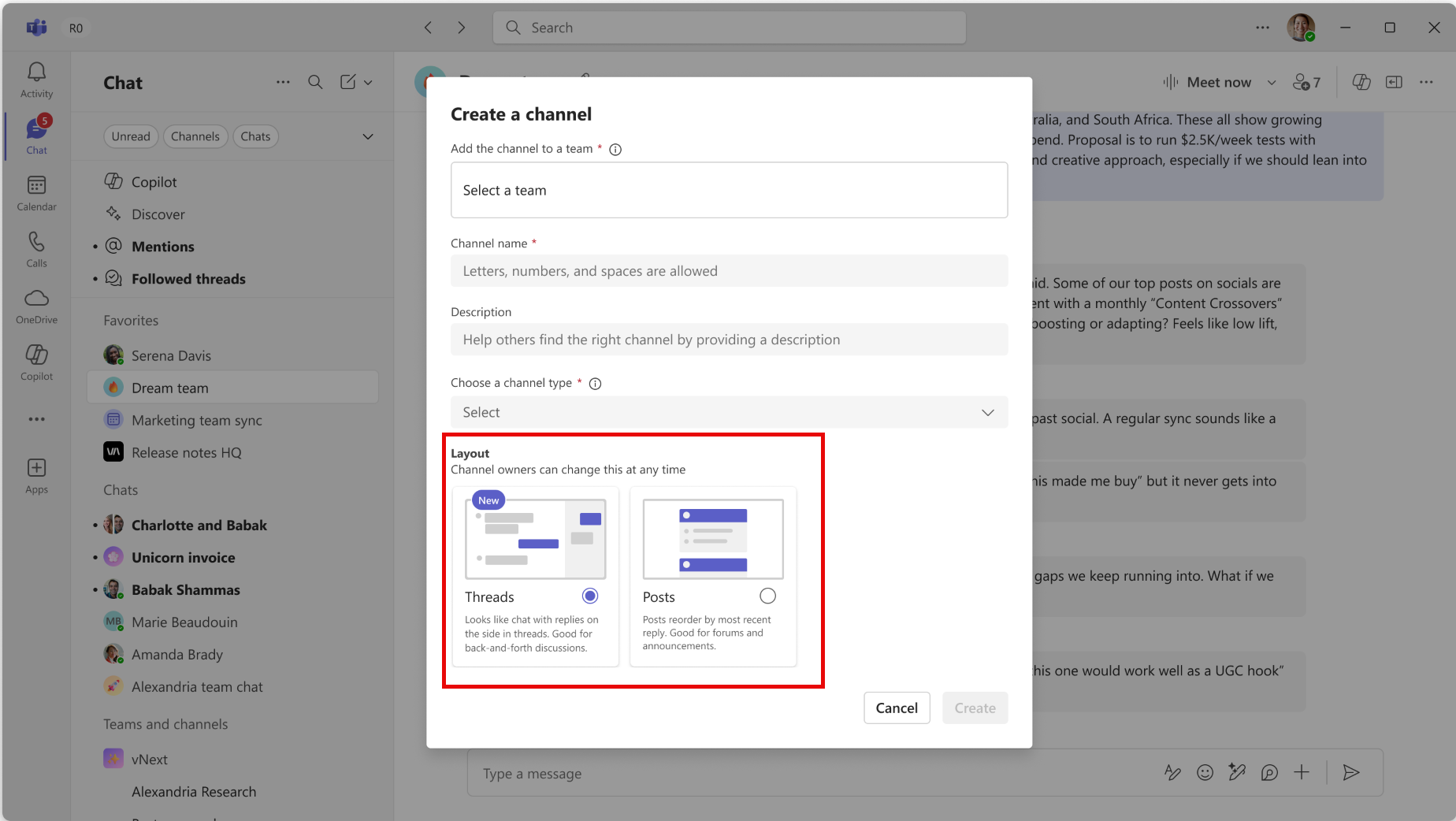Open OneDrive cloud icon in sidebar
Screen dimensions: 1456x821
36,299
